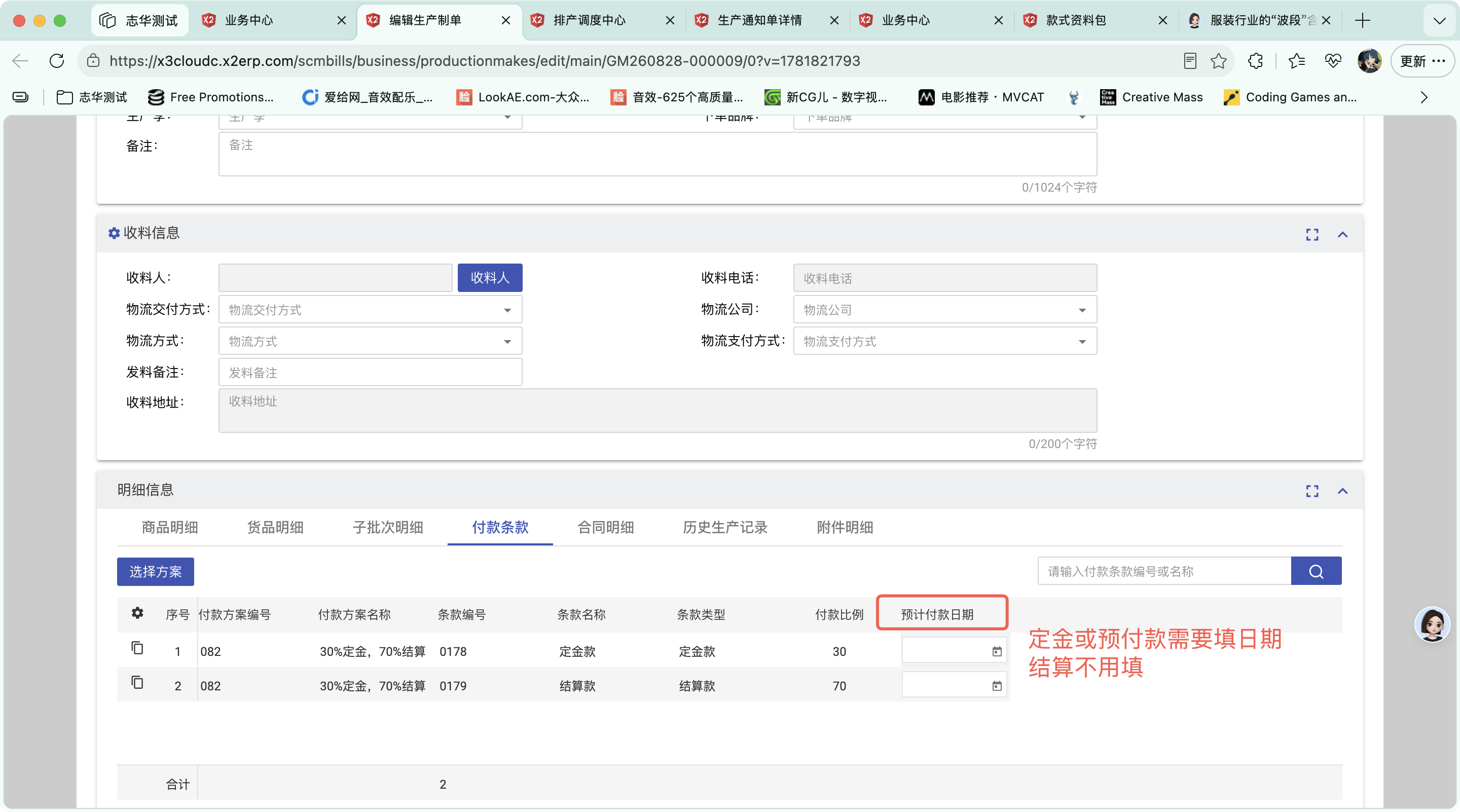Image resolution: width=1460 pixels, height=812 pixels.
Task: Click the blue 收料人 button
Action: point(490,278)
